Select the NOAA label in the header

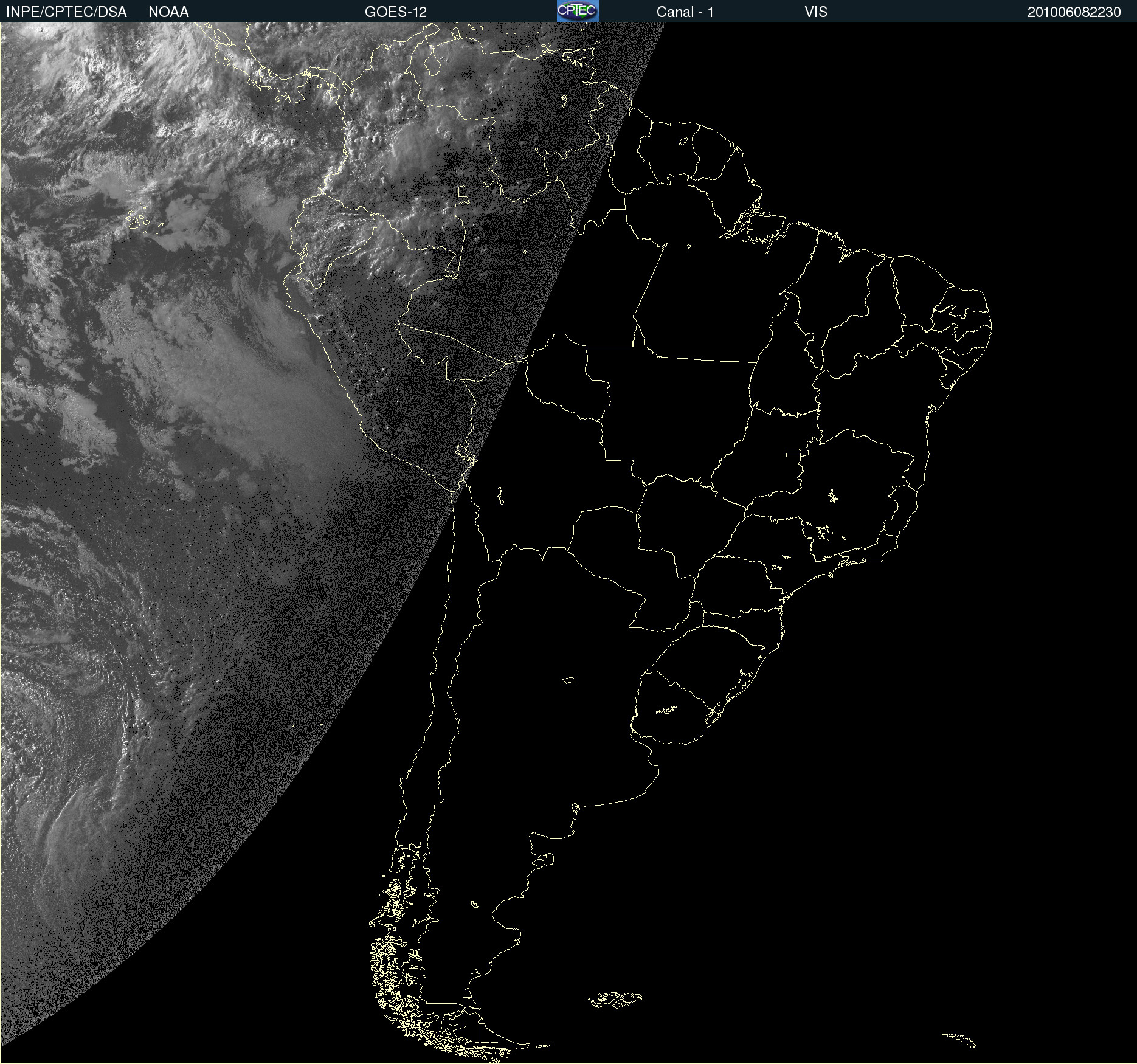pyautogui.click(x=168, y=12)
